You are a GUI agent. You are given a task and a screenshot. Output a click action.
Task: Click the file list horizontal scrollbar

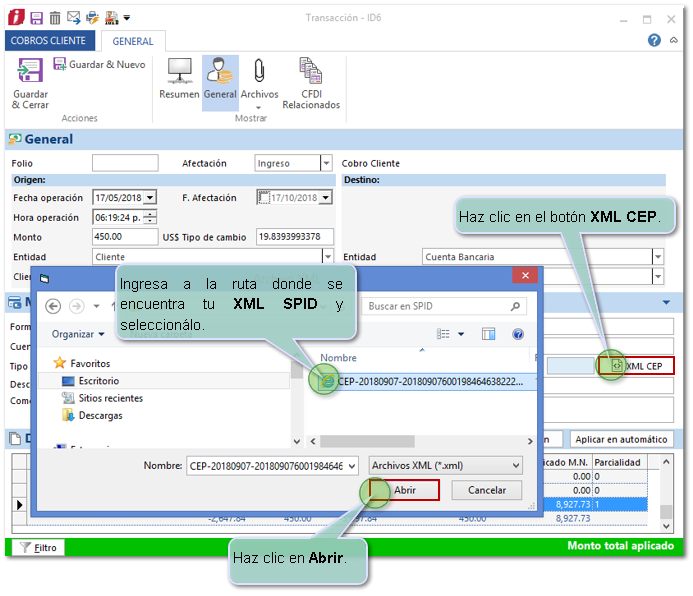point(367,441)
